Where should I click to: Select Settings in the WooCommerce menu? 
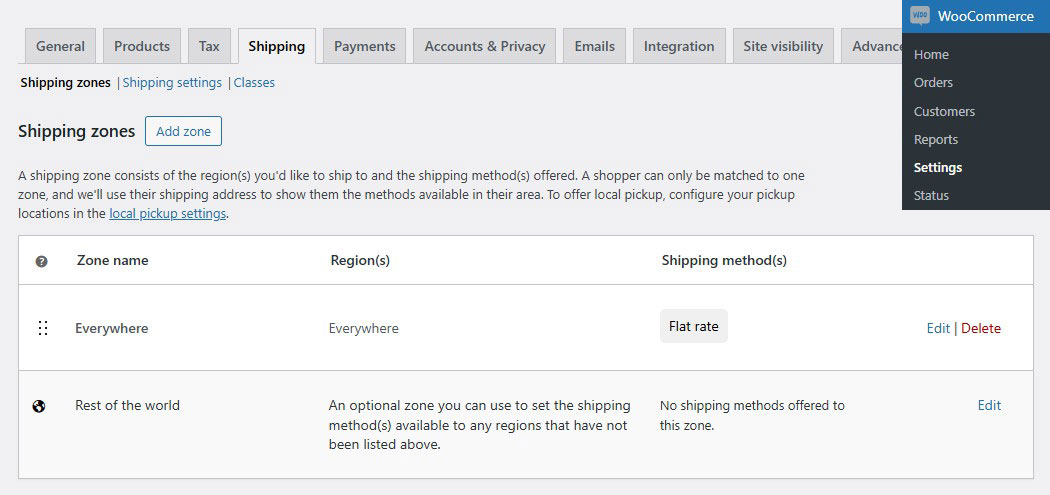point(938,167)
